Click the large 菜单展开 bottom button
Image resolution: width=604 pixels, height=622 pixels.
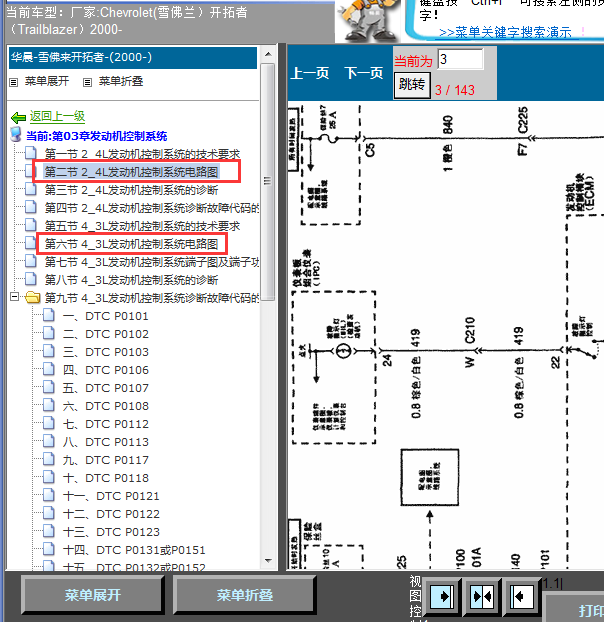tap(93, 595)
